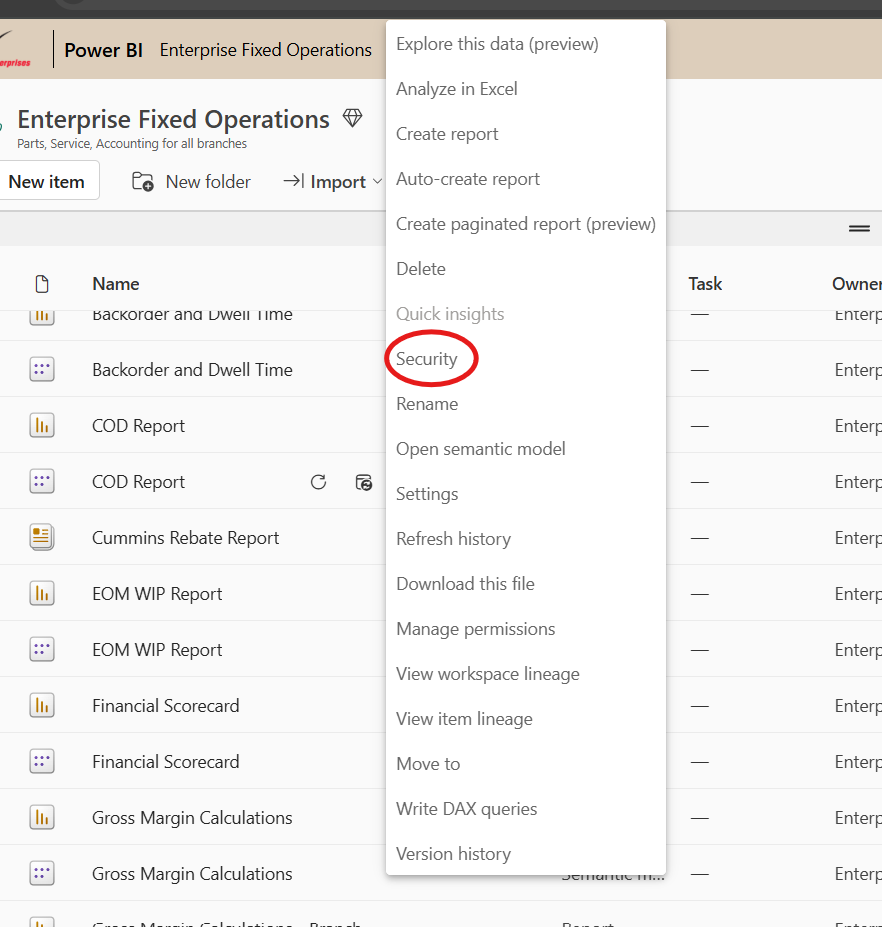Viewport: 882px width, 927px height.
Task: Click the Power BI header link
Action: (x=103, y=50)
